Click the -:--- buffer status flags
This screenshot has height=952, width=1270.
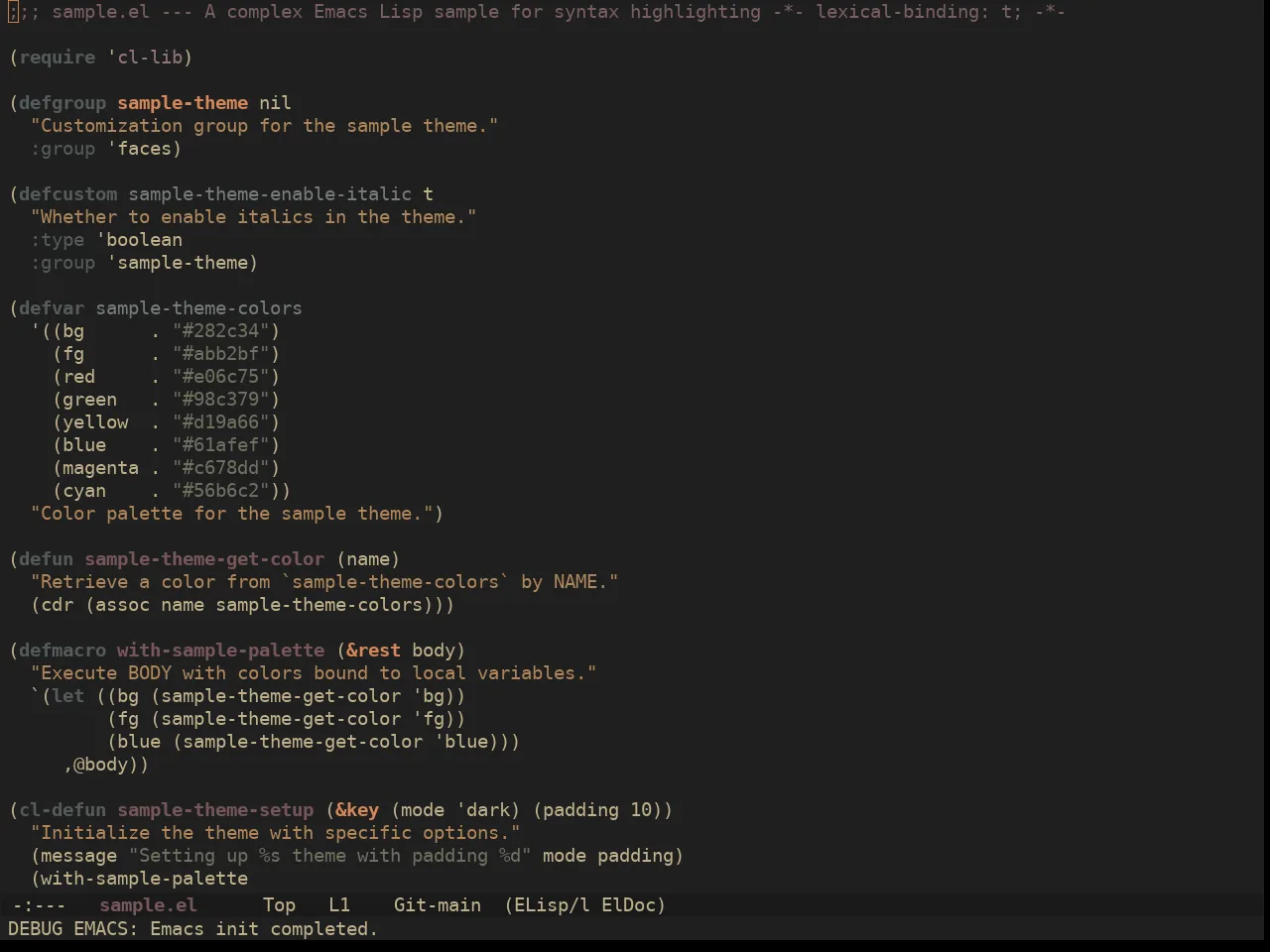click(x=39, y=904)
